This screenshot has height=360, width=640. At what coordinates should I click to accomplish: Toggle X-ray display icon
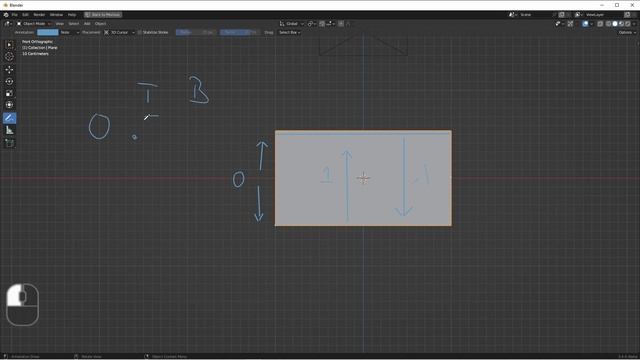pos(600,24)
